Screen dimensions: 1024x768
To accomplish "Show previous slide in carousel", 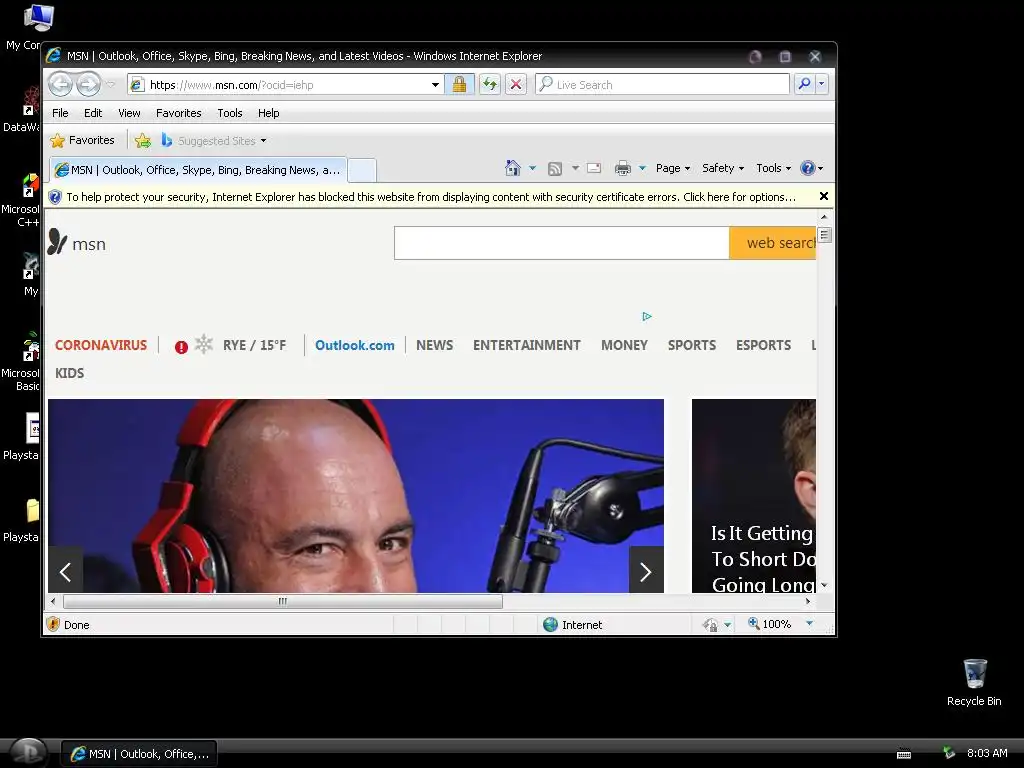I will pyautogui.click(x=65, y=571).
